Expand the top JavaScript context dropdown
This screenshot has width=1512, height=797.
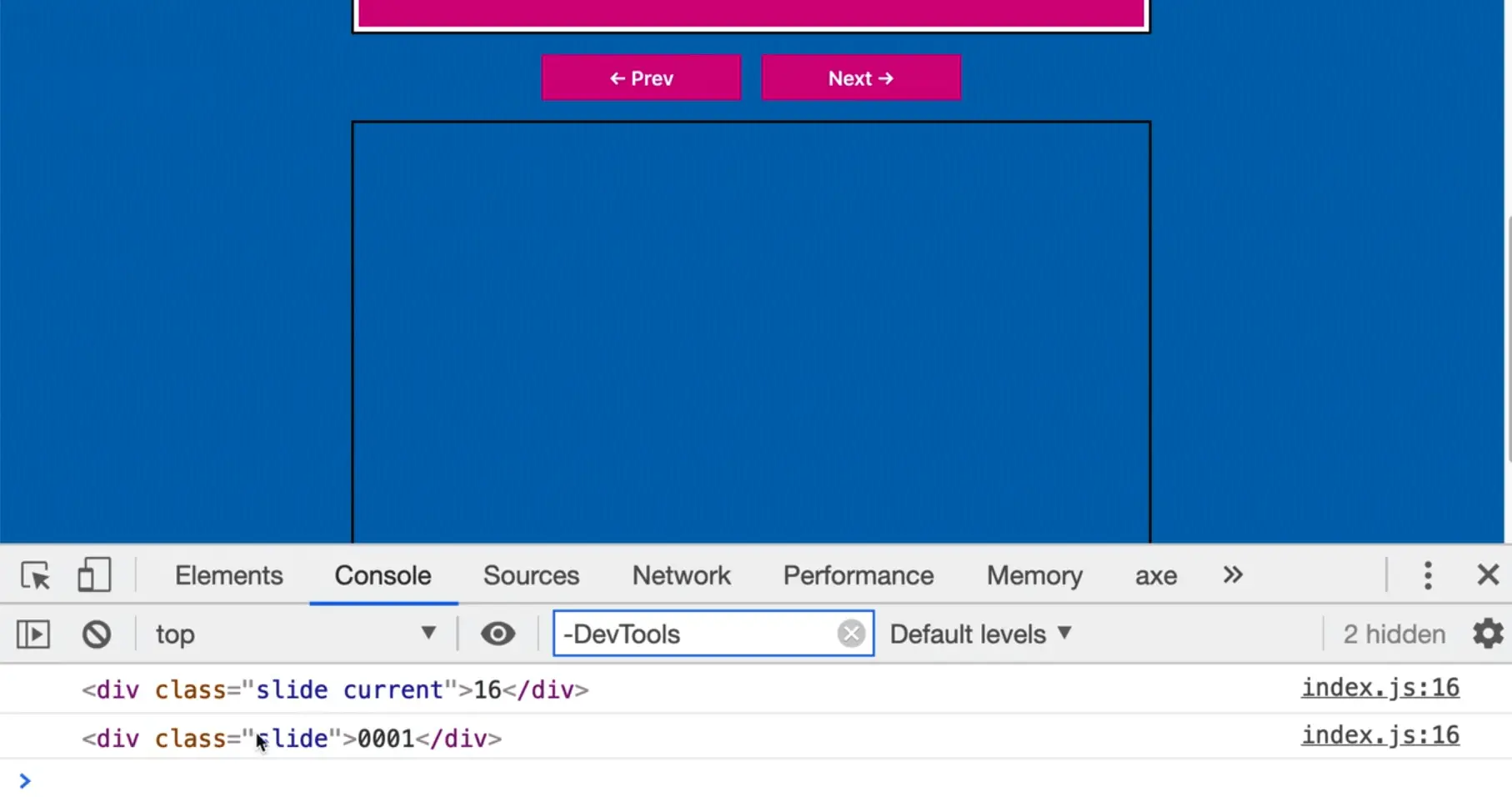tap(296, 634)
